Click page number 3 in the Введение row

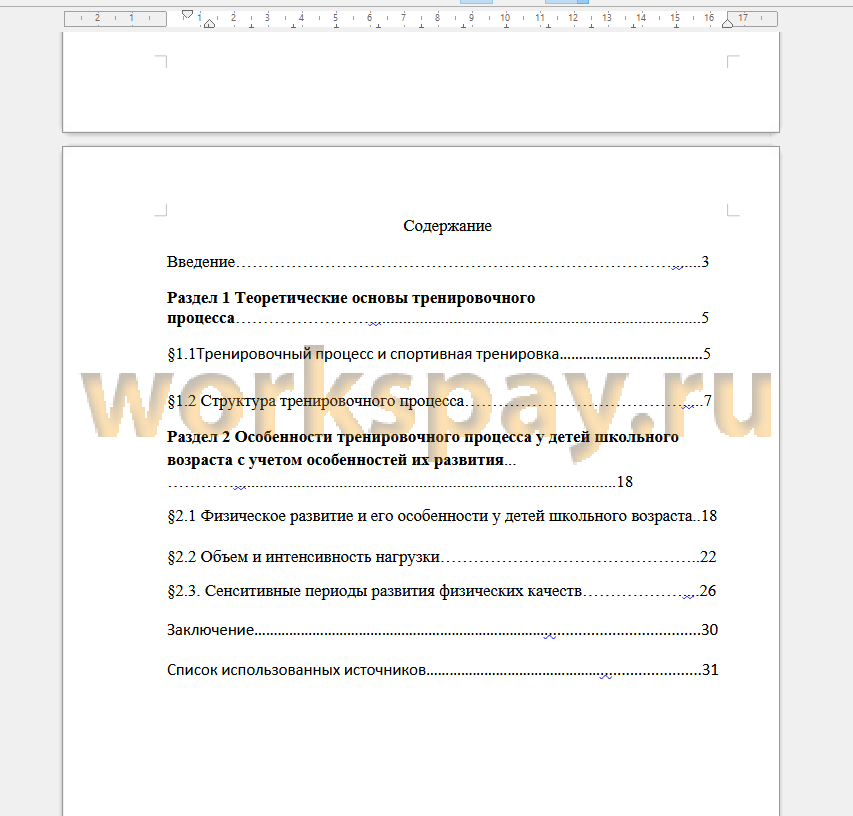coord(705,262)
